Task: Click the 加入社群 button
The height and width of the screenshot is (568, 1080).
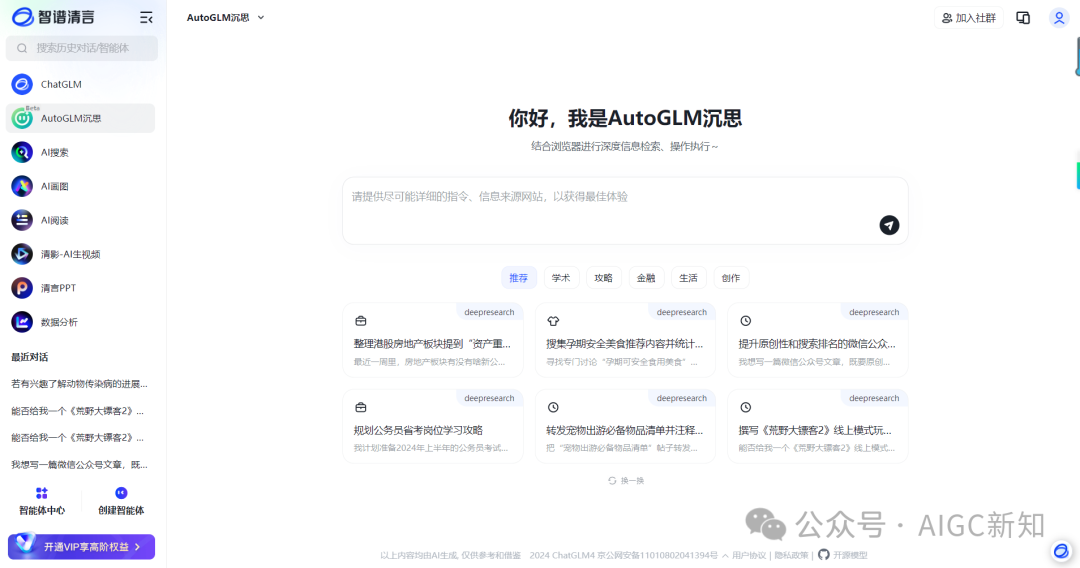Action: click(x=969, y=18)
